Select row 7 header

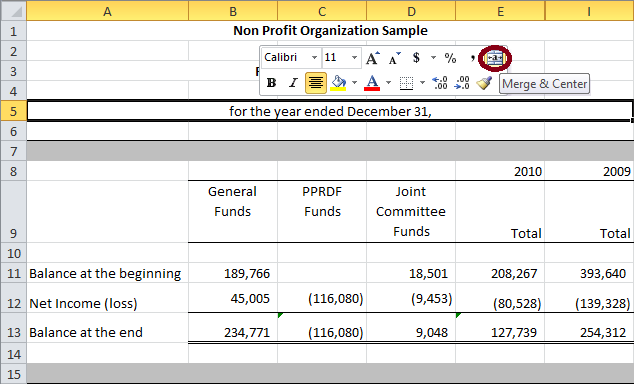pos(13,151)
